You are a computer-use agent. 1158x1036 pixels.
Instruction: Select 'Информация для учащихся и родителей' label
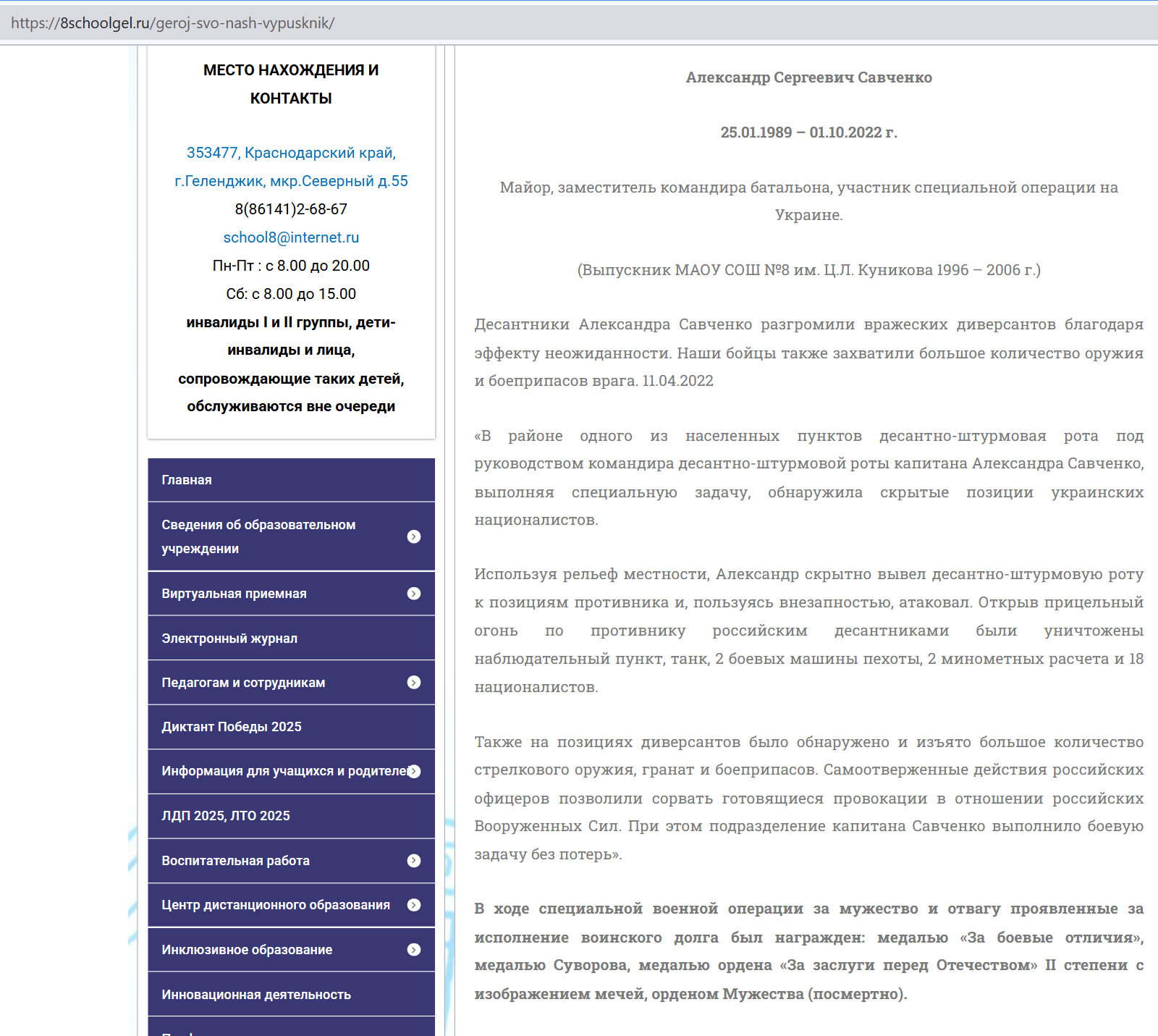point(285,772)
